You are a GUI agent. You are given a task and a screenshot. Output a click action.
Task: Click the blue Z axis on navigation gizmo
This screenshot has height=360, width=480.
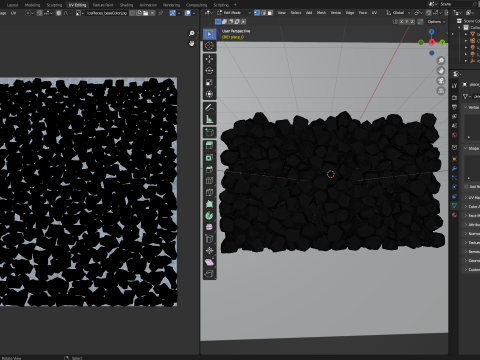click(x=432, y=32)
